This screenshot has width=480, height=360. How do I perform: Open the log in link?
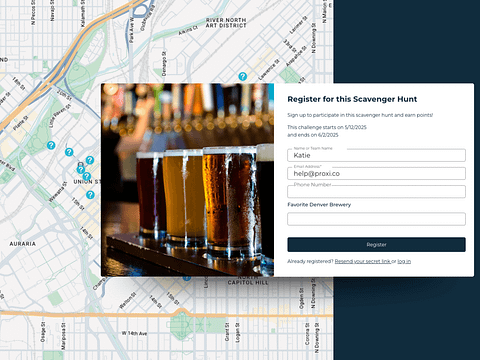coord(404,261)
